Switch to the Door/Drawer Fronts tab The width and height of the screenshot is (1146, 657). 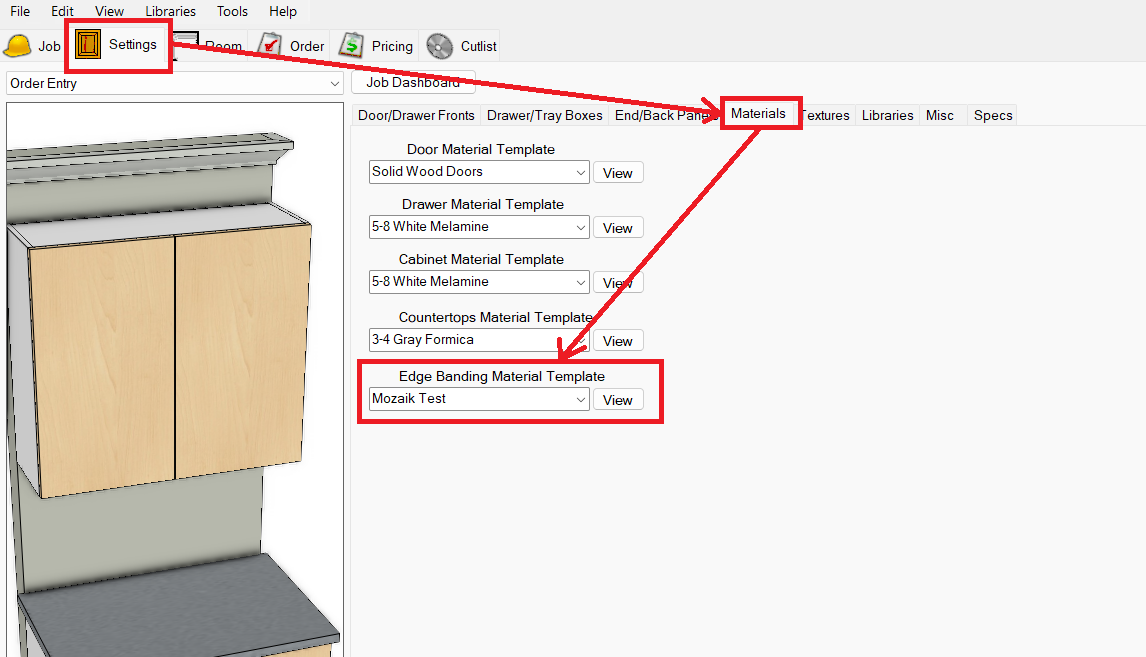[416, 115]
